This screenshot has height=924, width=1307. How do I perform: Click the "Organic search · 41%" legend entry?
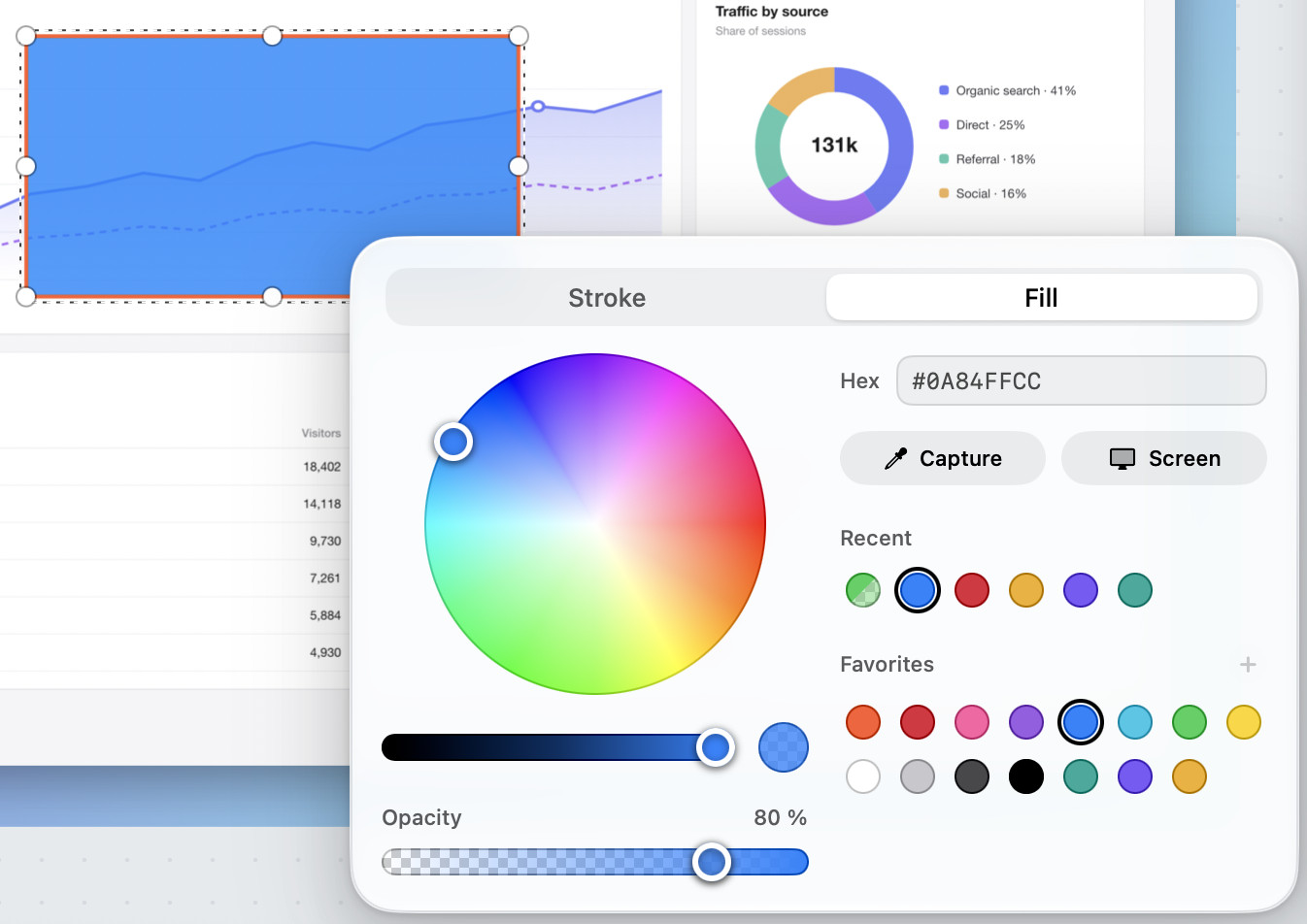(x=1007, y=90)
